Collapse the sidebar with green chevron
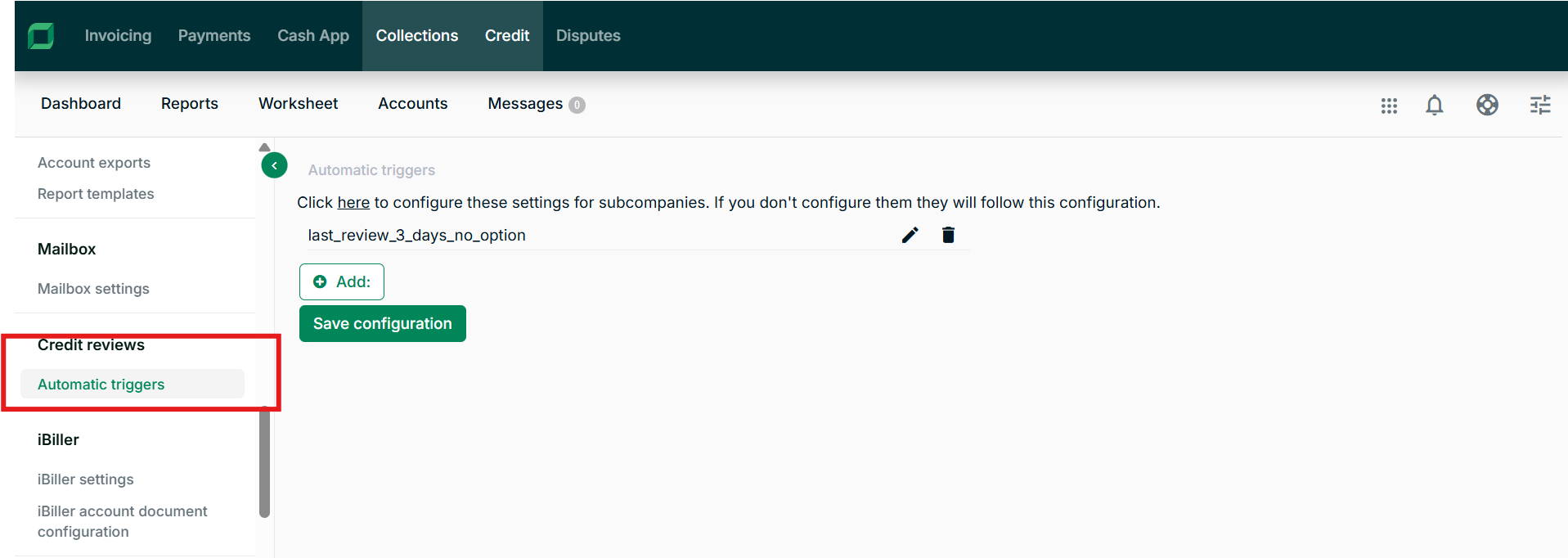 pos(274,165)
